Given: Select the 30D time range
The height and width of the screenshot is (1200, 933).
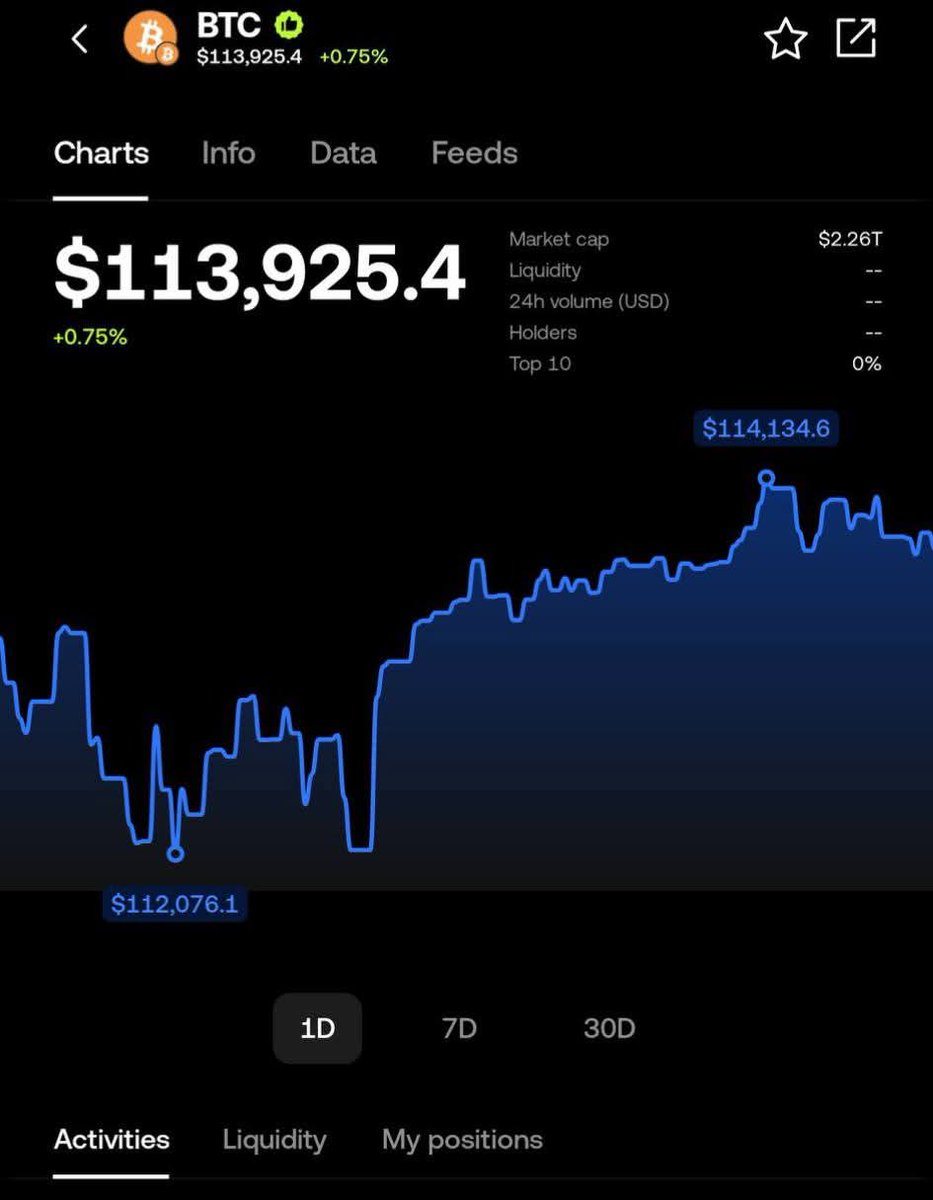Looking at the screenshot, I should [609, 1028].
